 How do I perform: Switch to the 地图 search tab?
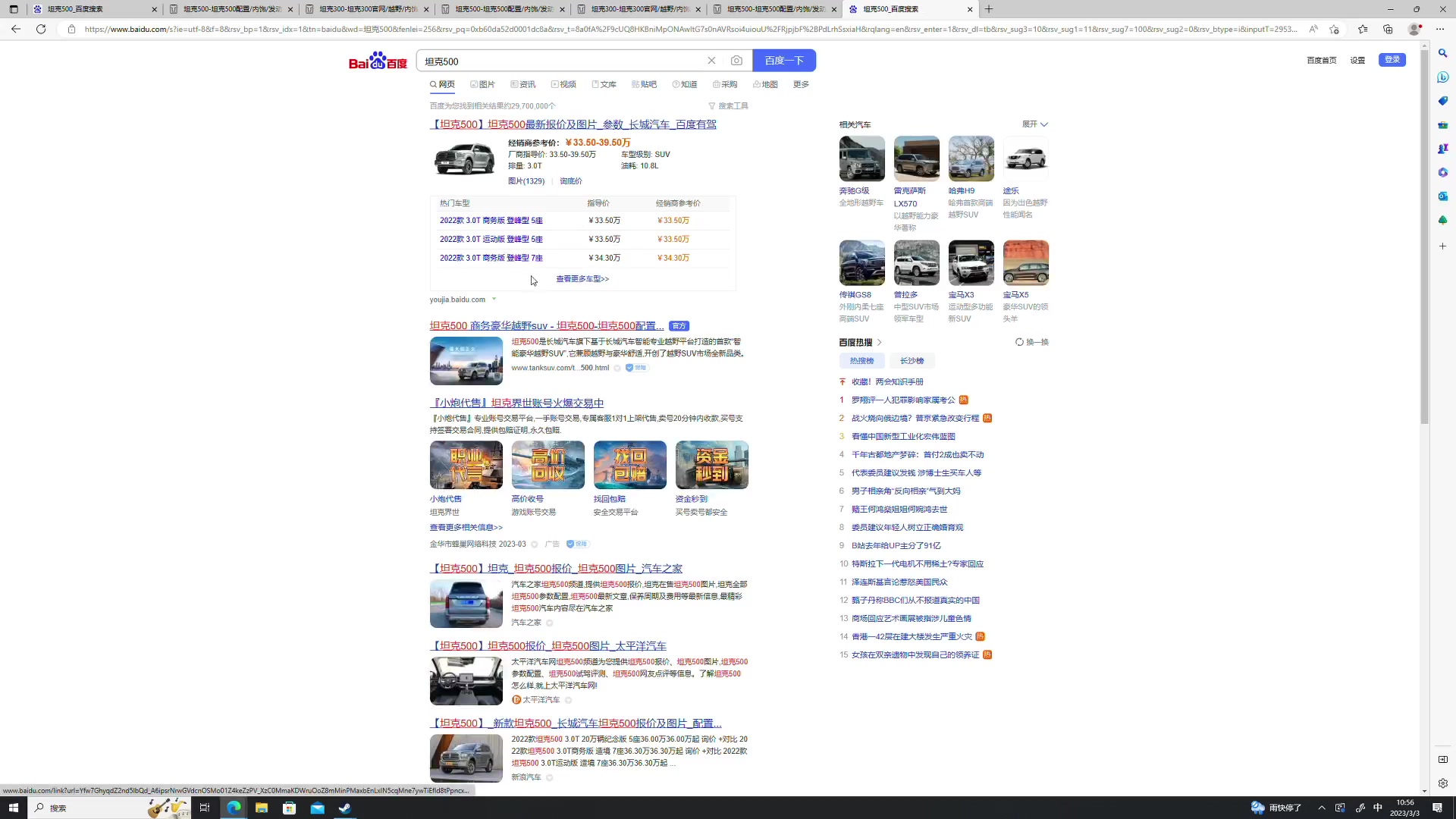coord(765,84)
